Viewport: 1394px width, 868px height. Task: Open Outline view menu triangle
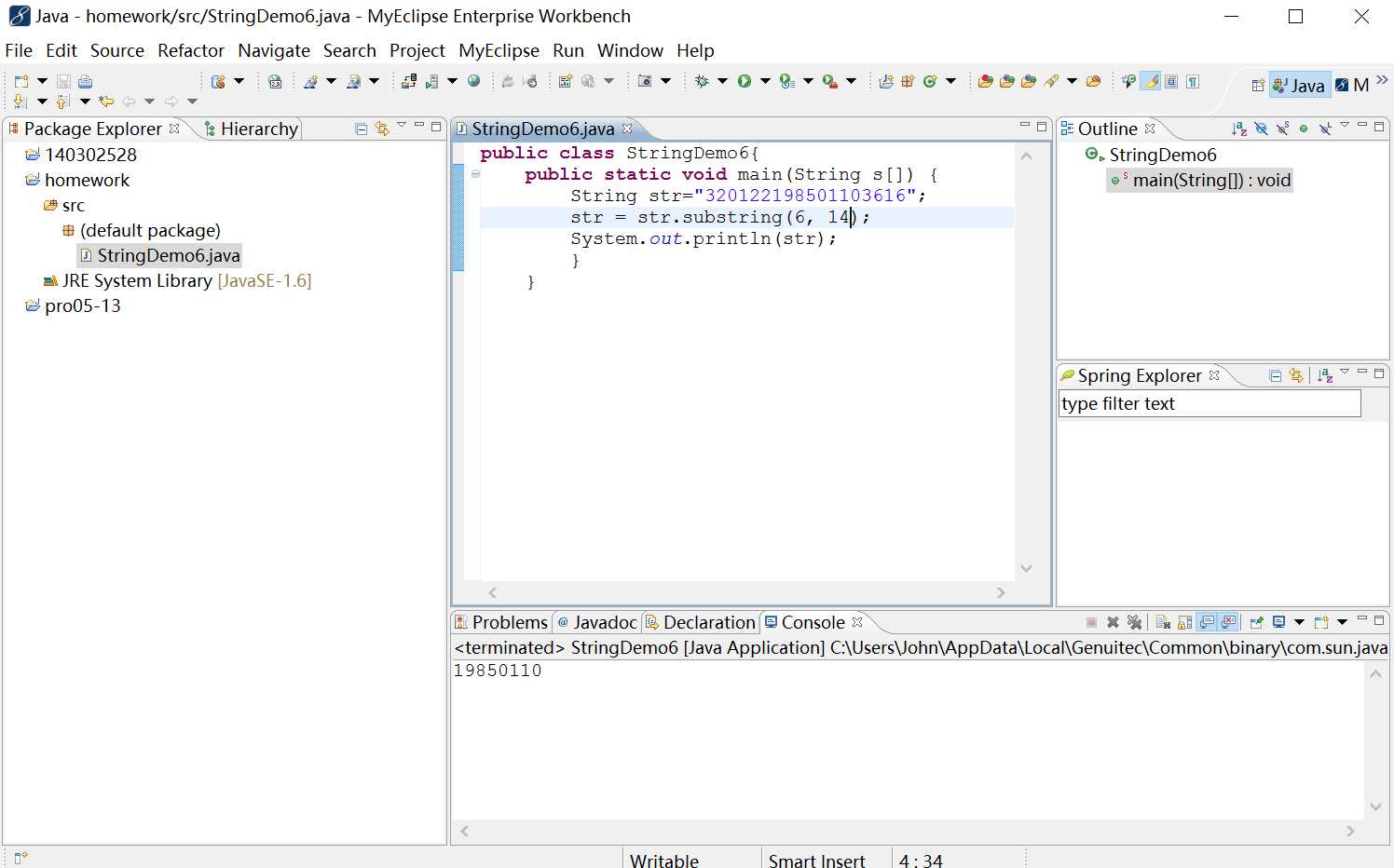pyautogui.click(x=1345, y=125)
